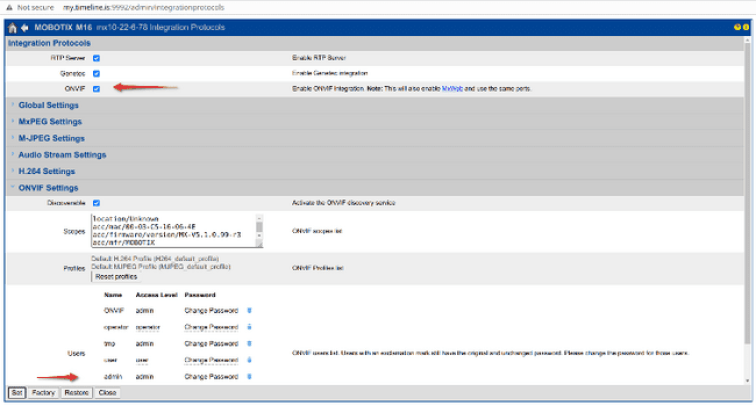This screenshot has width=756, height=406.
Task: Click the back arrow in header
Action: (x=24, y=26)
